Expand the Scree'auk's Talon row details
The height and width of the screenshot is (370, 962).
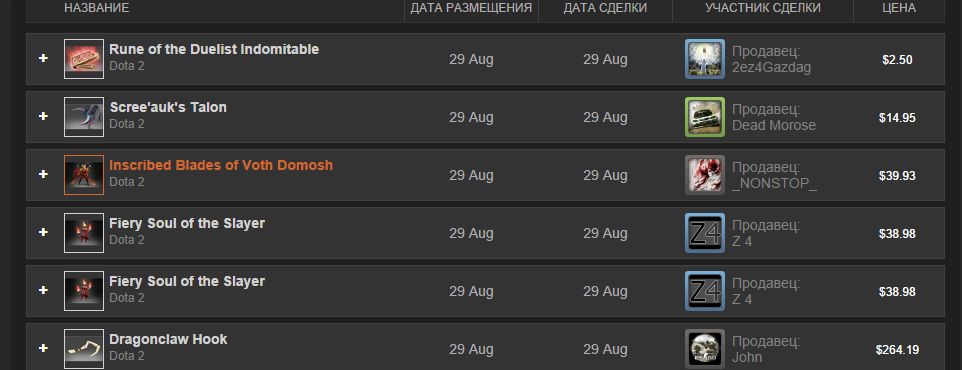[43, 116]
